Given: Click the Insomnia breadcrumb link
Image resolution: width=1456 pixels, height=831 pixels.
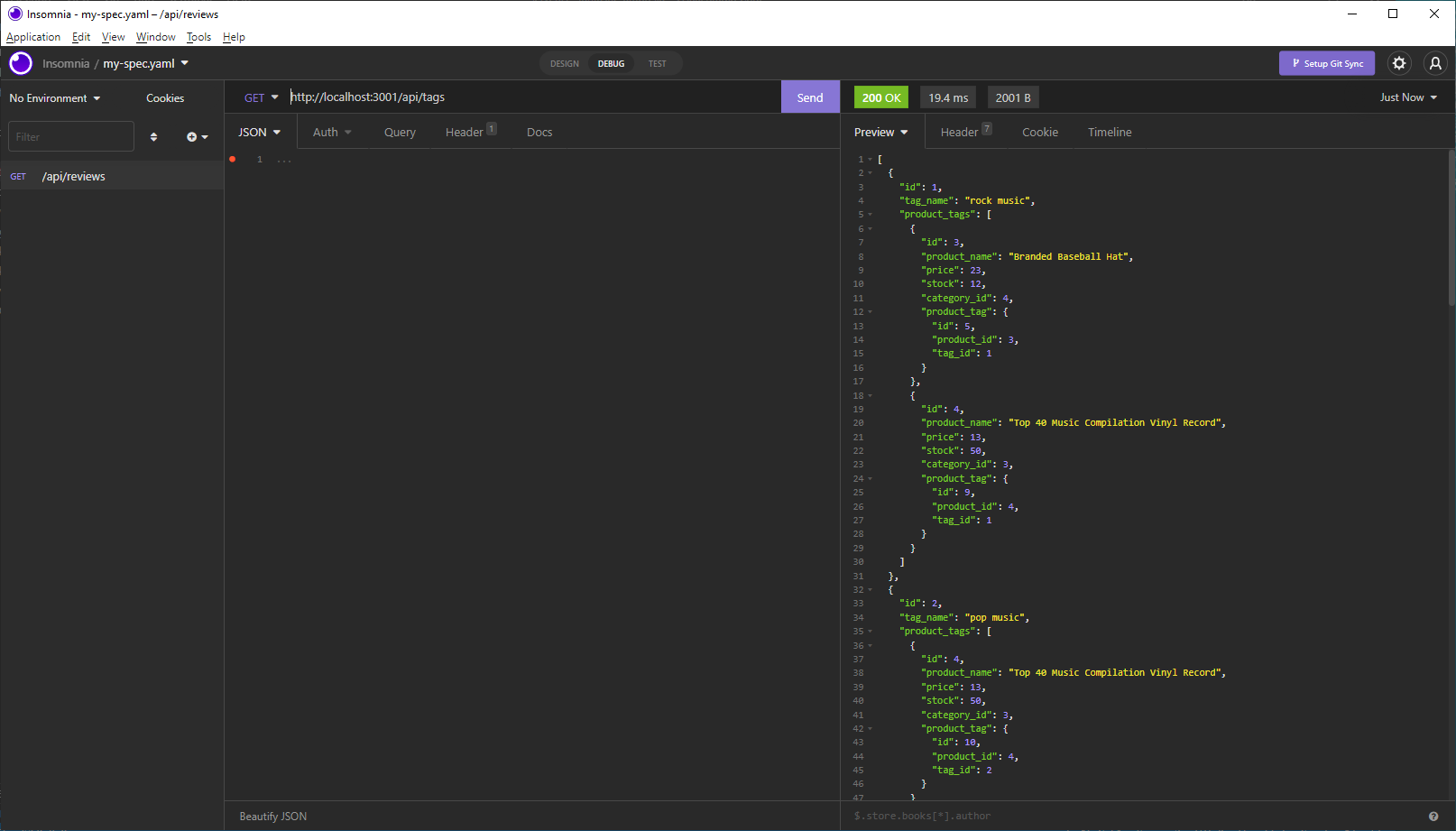Looking at the screenshot, I should coord(66,63).
